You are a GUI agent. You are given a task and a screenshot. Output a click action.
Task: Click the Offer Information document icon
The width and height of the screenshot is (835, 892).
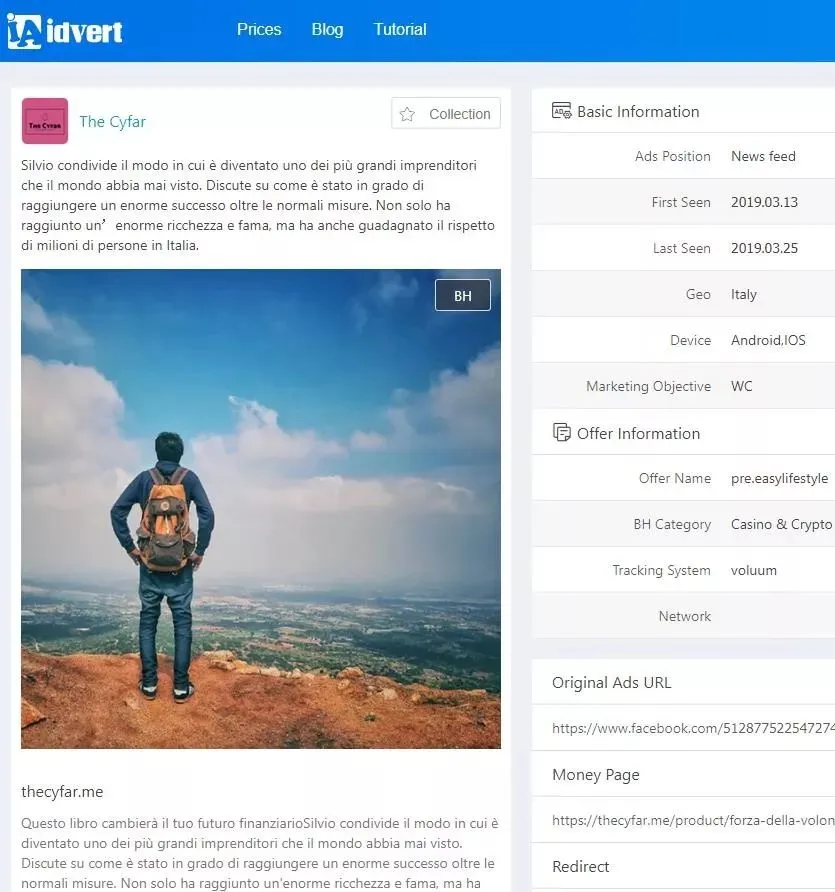pyautogui.click(x=561, y=432)
